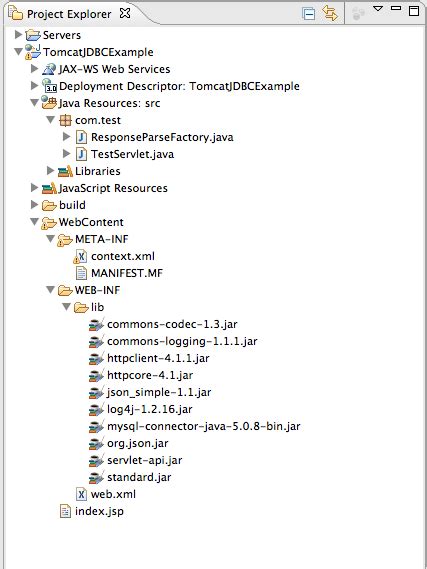The image size is (427, 569).
Task: Collapse the WebContent folder arrow
Action: pyautogui.click(x=34, y=222)
